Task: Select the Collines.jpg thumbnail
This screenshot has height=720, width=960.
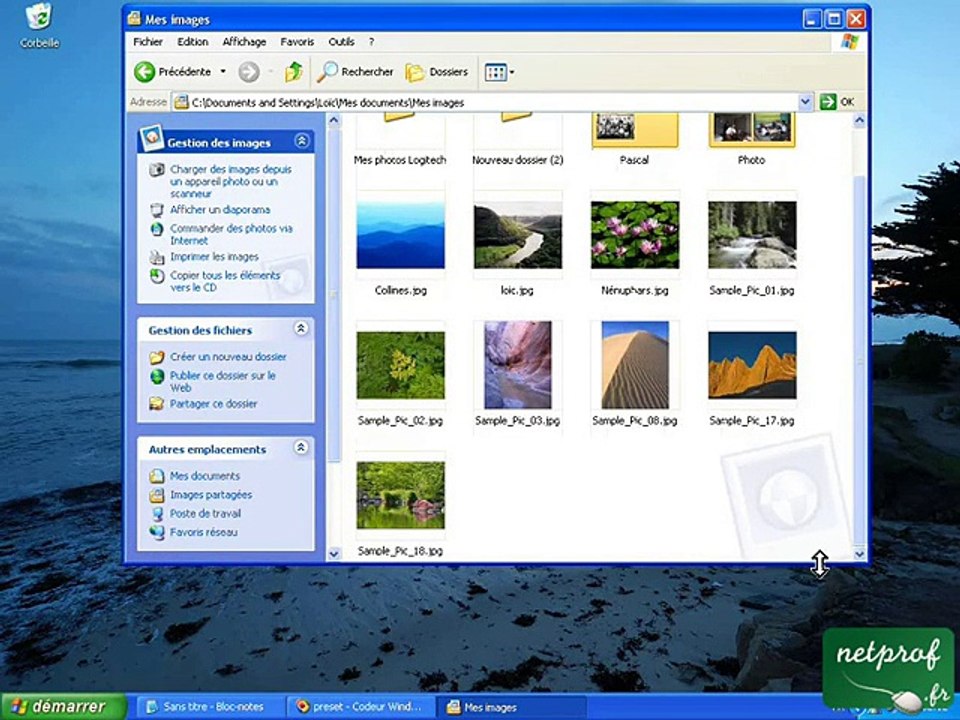Action: pos(400,234)
